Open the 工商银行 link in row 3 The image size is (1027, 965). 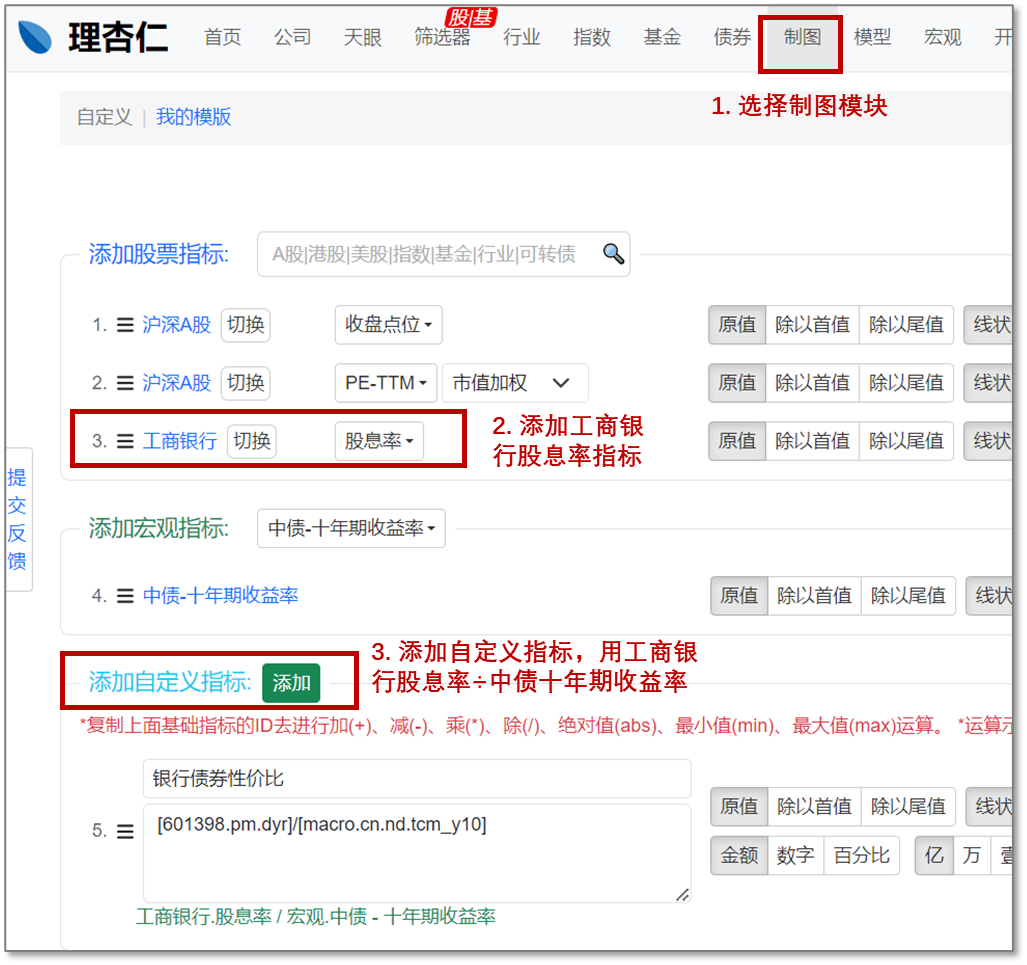(179, 441)
